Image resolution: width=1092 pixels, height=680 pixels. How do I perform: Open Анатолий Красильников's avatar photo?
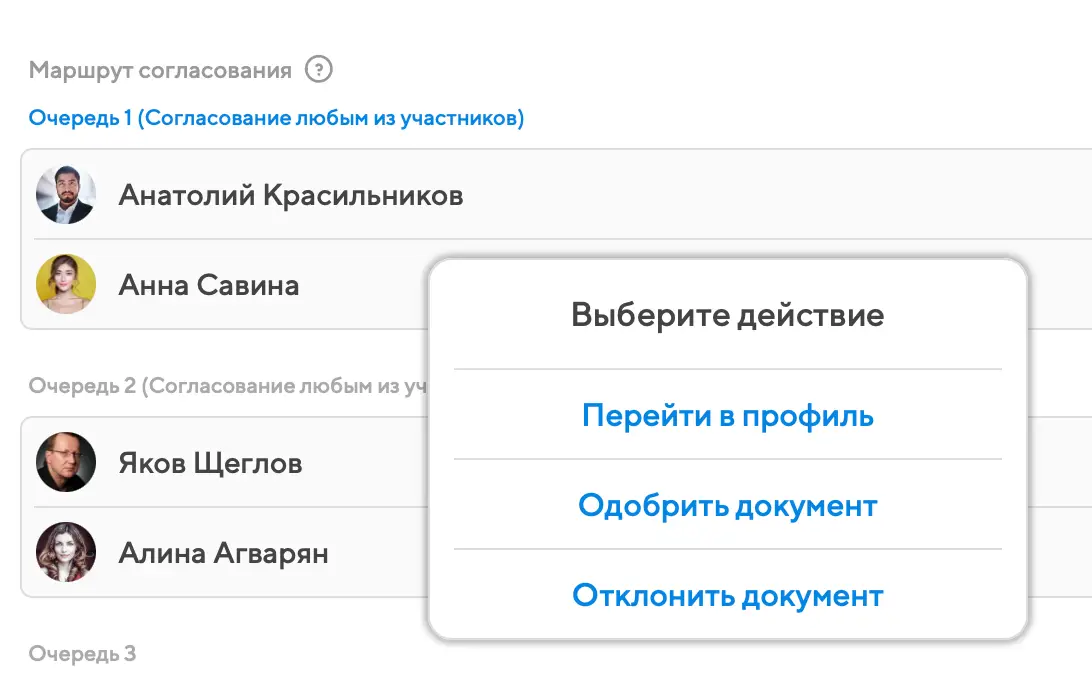pos(66,195)
